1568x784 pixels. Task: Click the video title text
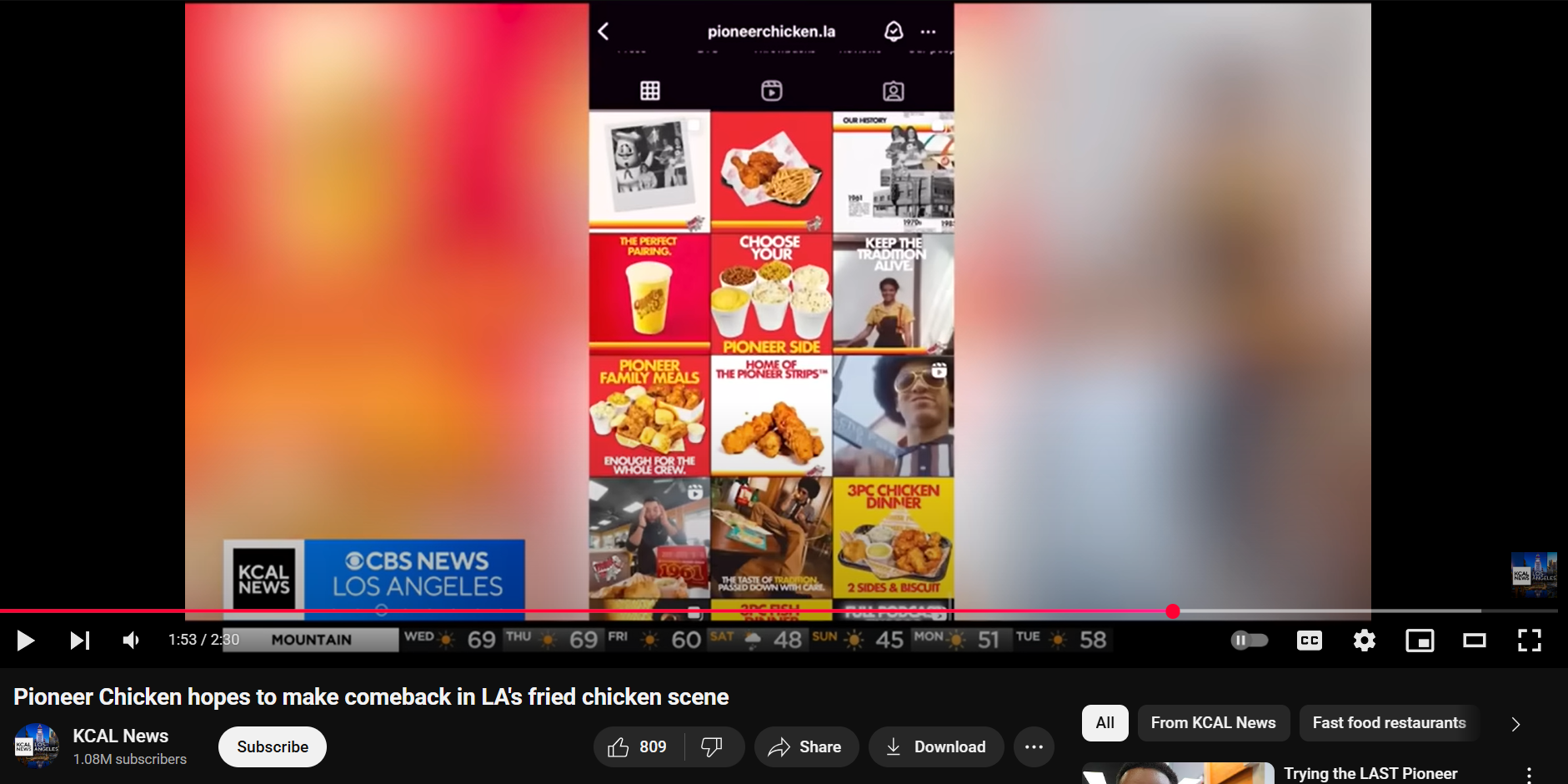point(371,697)
